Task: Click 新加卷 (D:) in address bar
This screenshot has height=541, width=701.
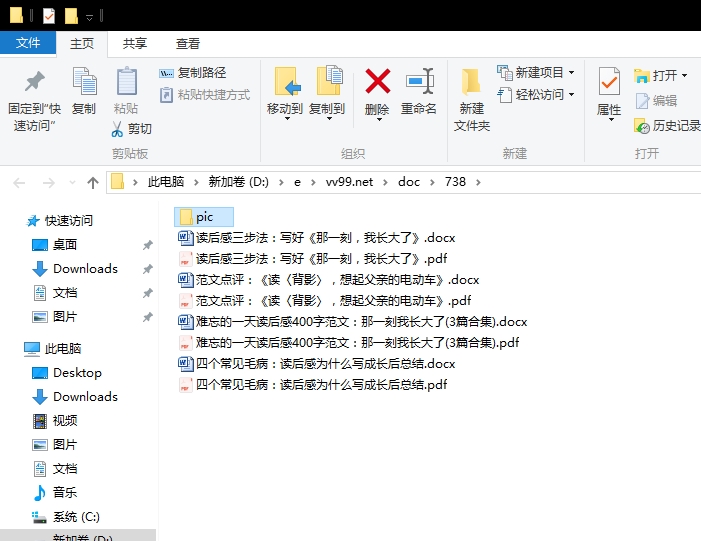Action: coord(238,182)
